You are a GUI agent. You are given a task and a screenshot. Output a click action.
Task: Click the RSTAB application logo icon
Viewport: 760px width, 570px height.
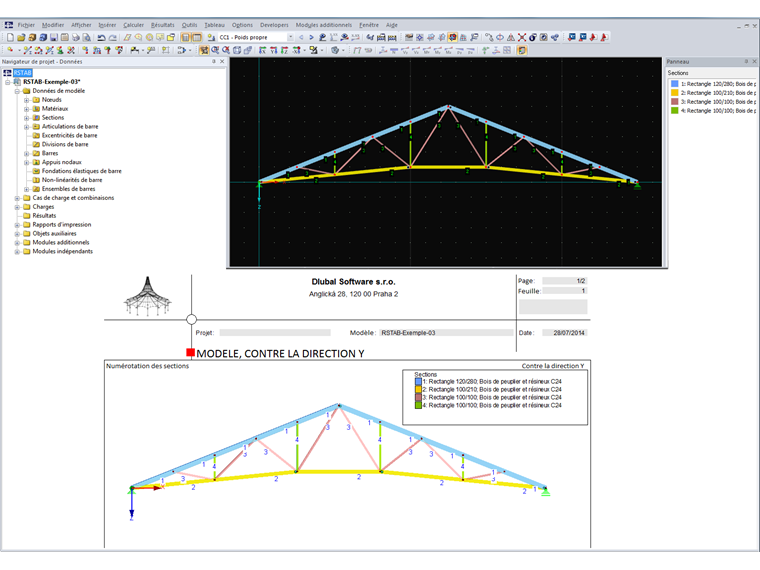pos(8,25)
